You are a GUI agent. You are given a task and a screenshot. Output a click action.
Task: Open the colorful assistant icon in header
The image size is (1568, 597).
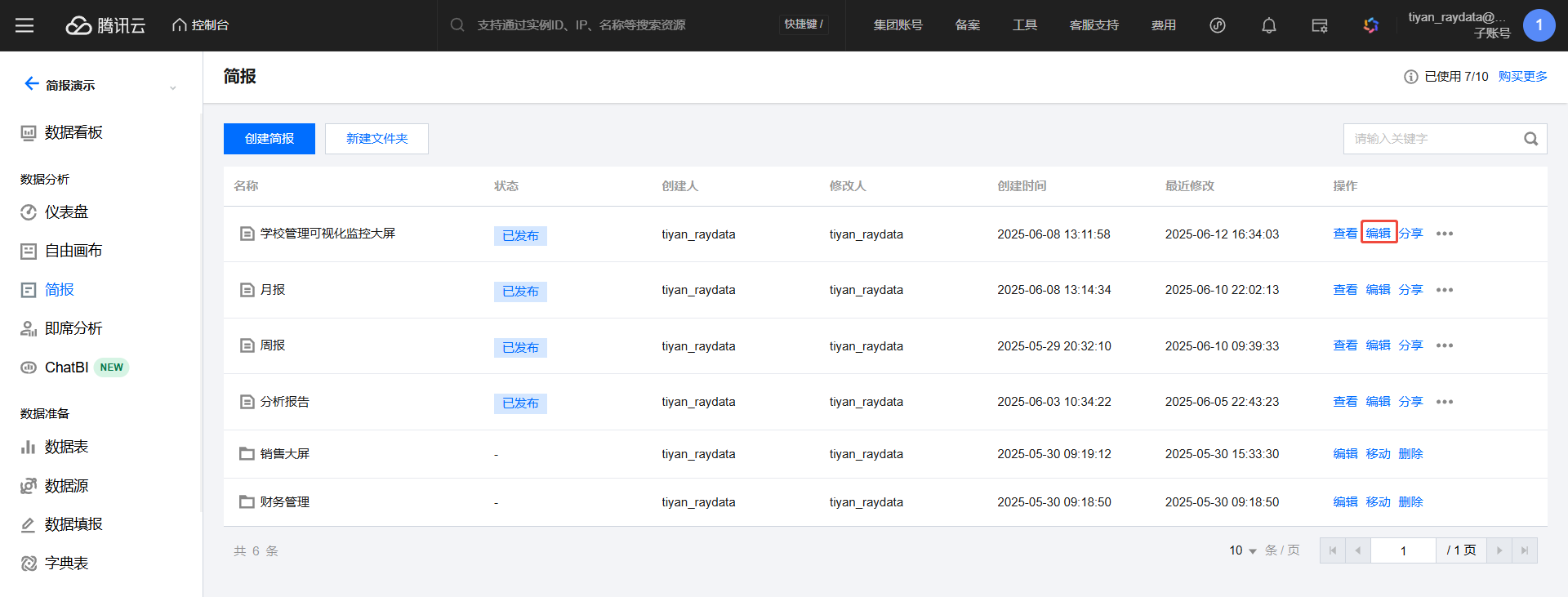[x=1370, y=25]
